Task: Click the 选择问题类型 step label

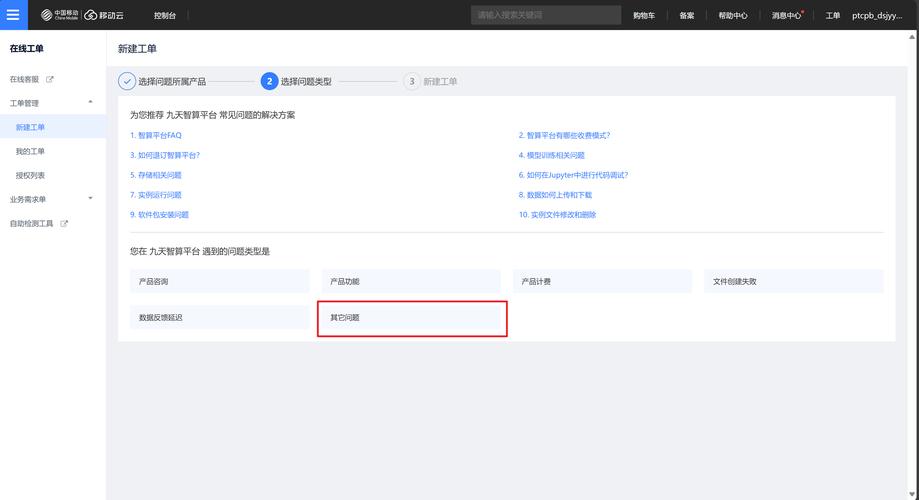Action: tap(306, 82)
